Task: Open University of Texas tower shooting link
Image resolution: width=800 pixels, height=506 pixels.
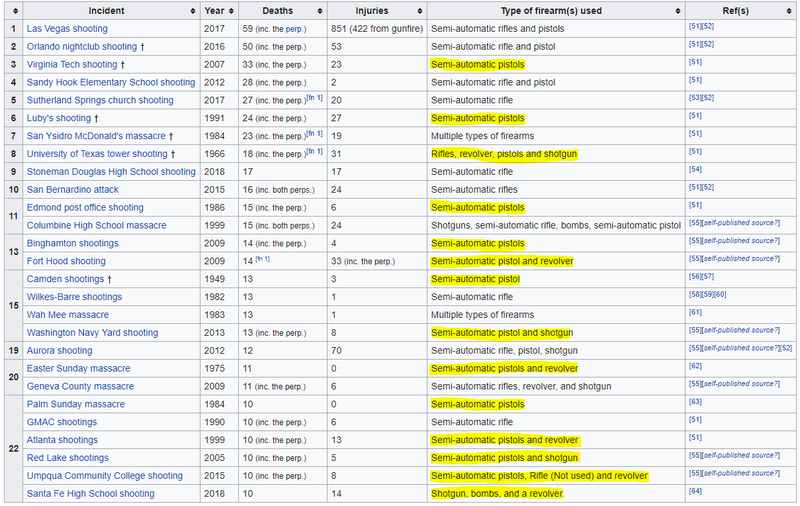Action: [97, 154]
